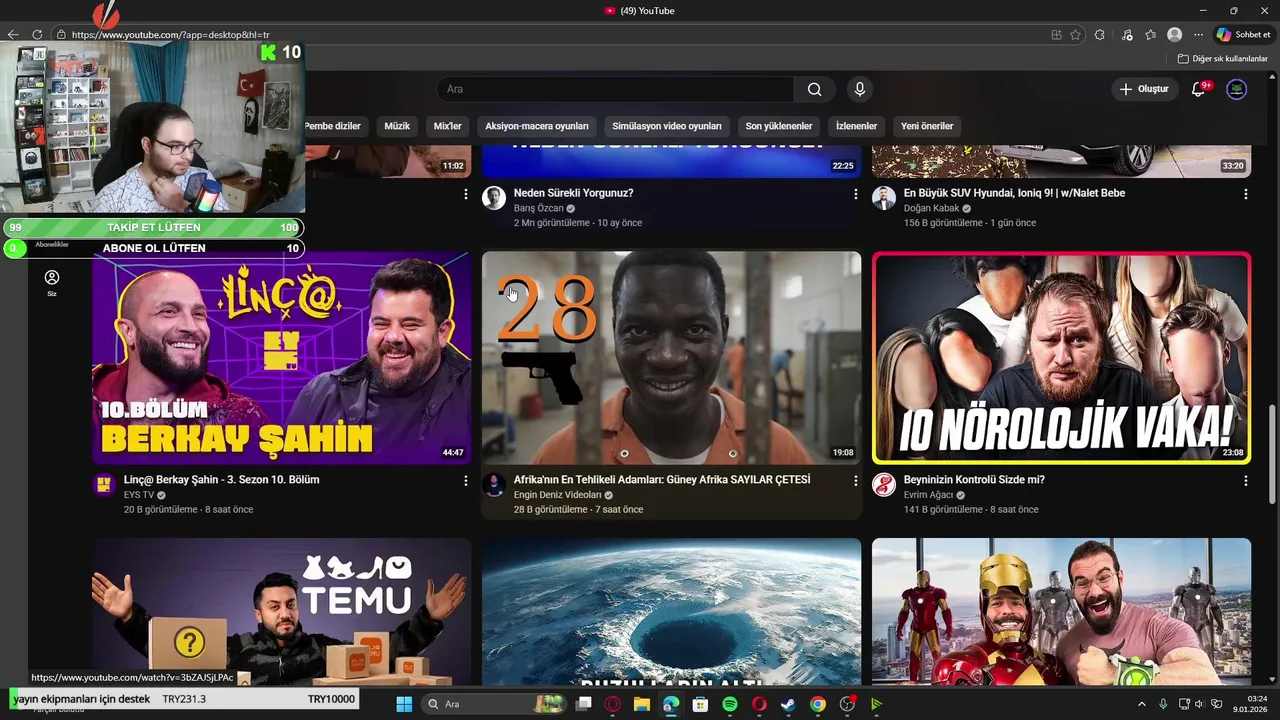
Task: Open the Siz sidebar icon
Action: click(x=52, y=283)
